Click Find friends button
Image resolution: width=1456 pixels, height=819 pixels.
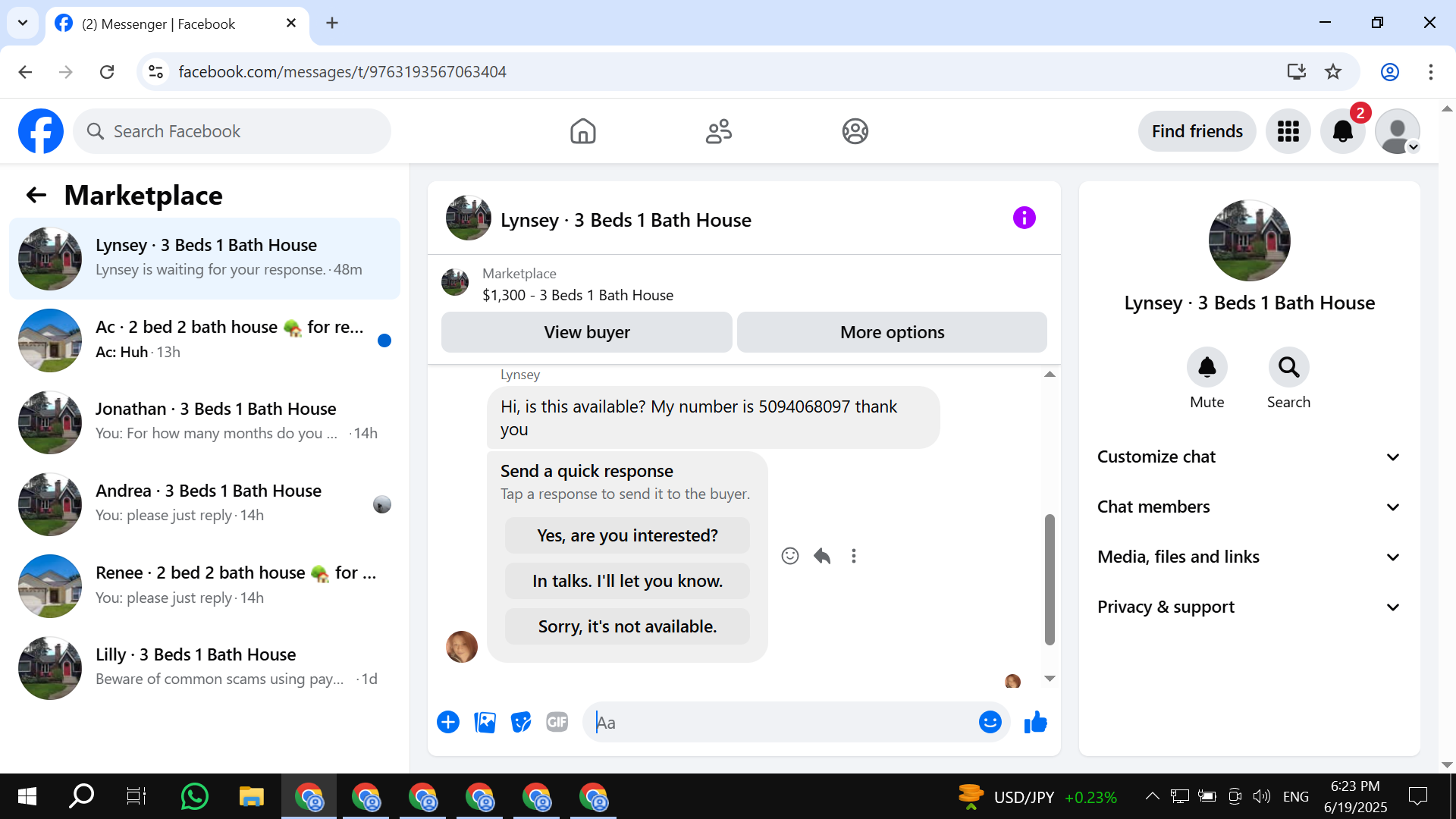coord(1197,131)
